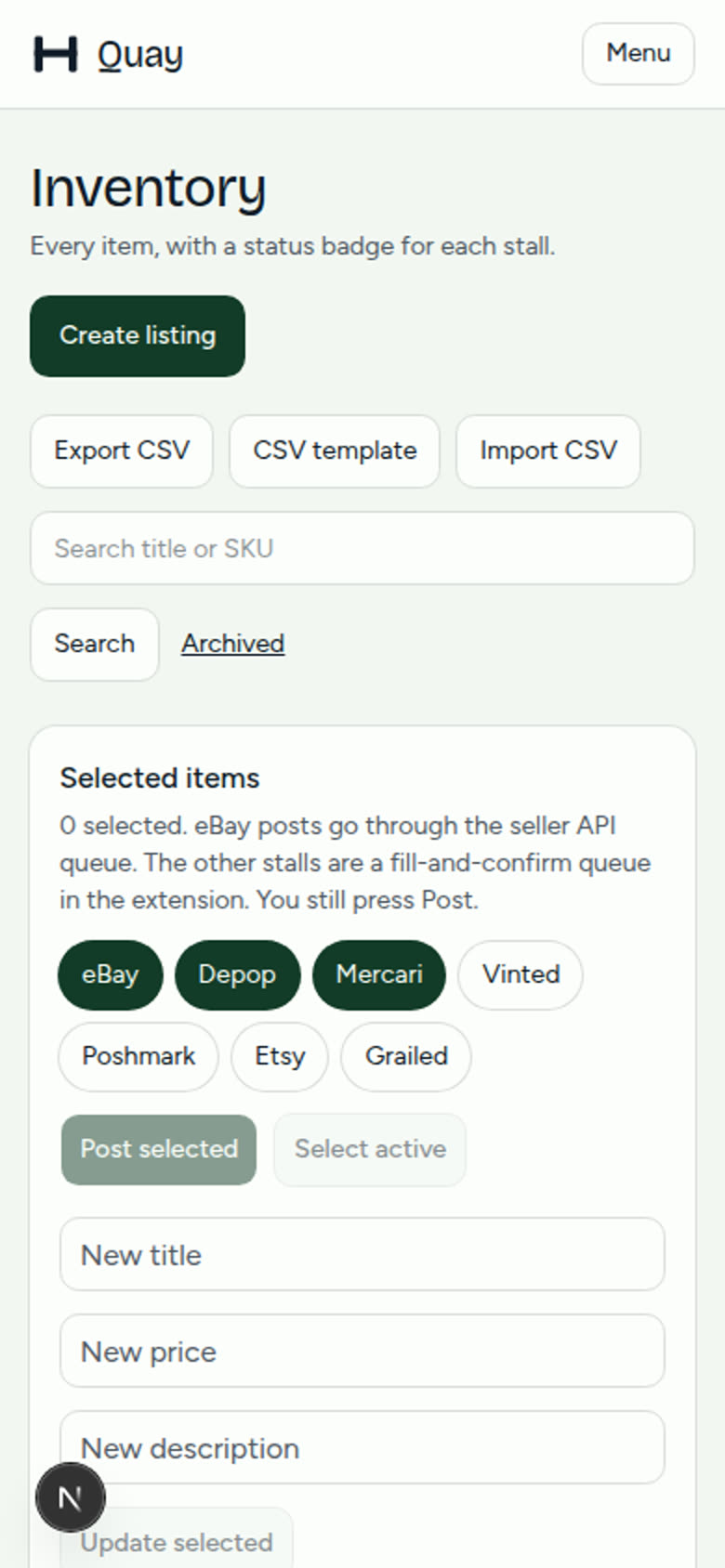Click the Quay logo icon
Screen dimensions: 725x1568
coord(56,54)
